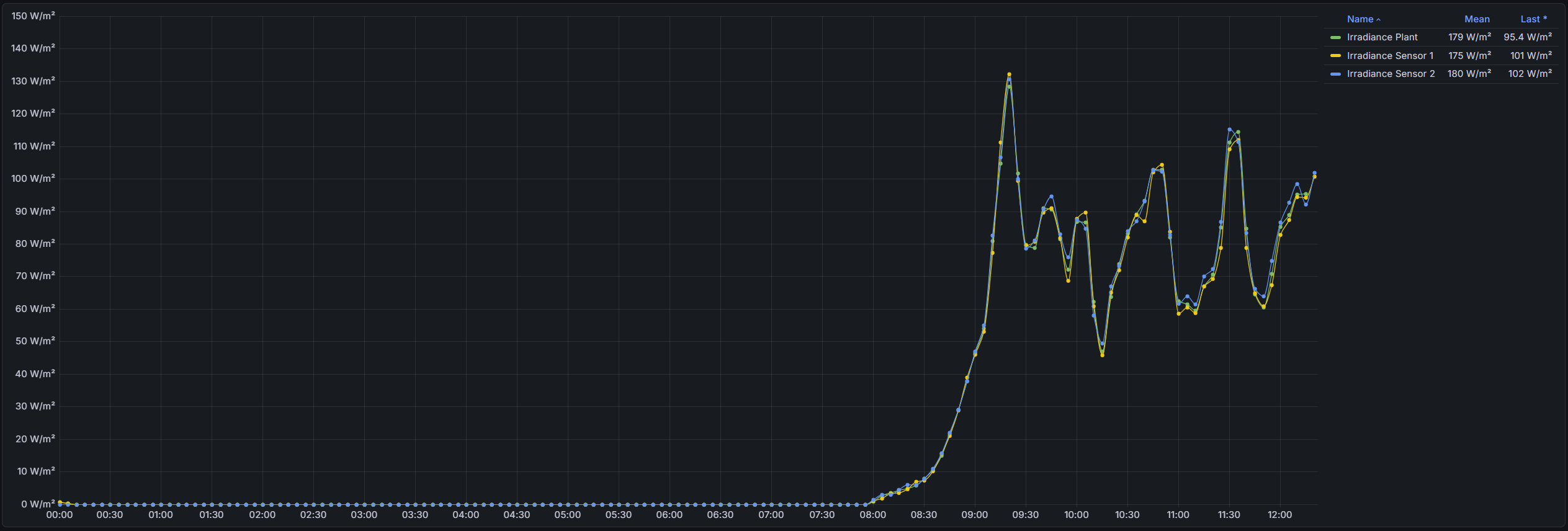Click the Name column sort arrow

pos(1379,20)
